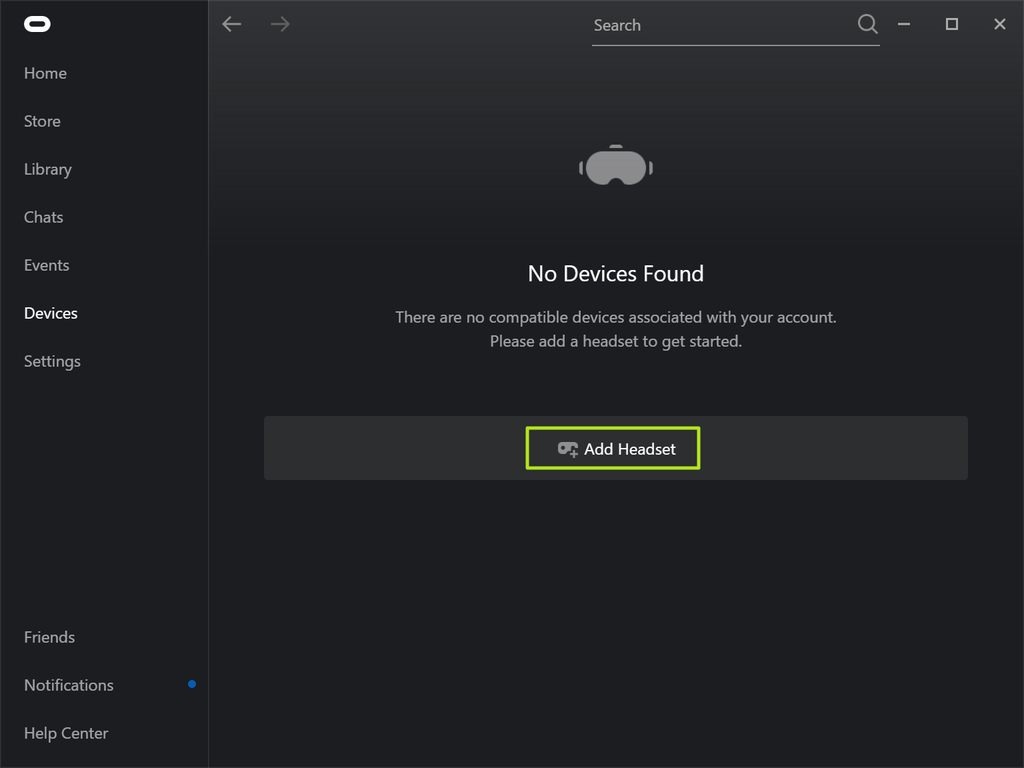Image resolution: width=1024 pixels, height=768 pixels.
Task: Click the VR headset illustration
Action: [616, 166]
